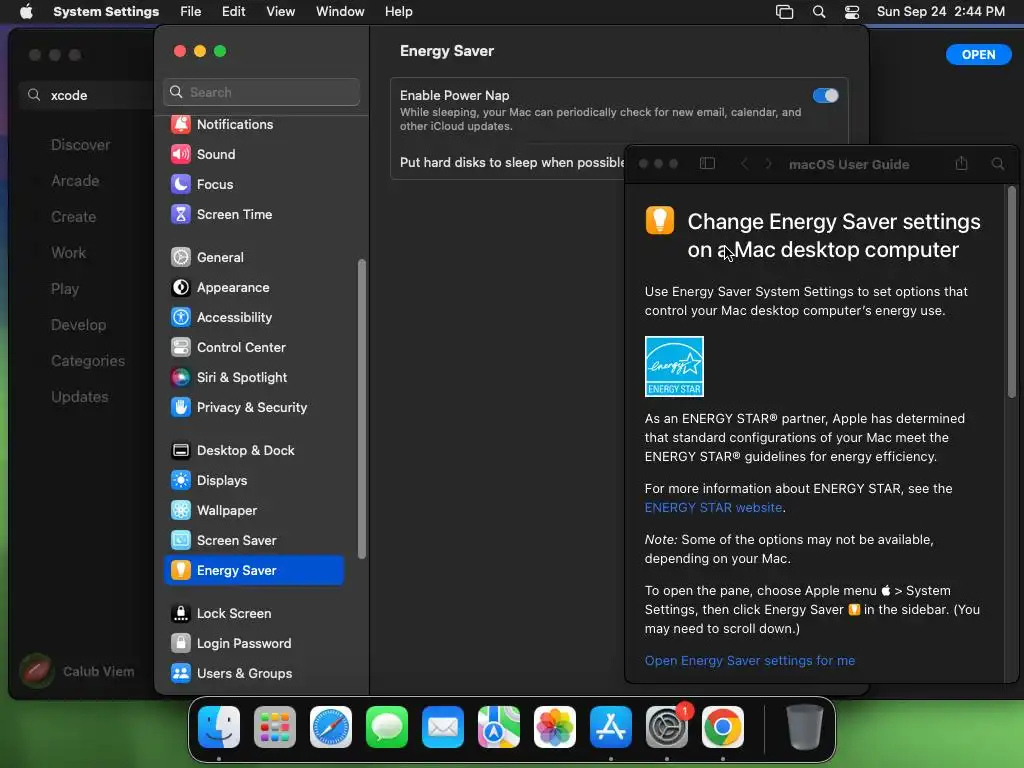Click the Stage Manager menu bar icon
This screenshot has height=768, width=1024.
point(784,12)
